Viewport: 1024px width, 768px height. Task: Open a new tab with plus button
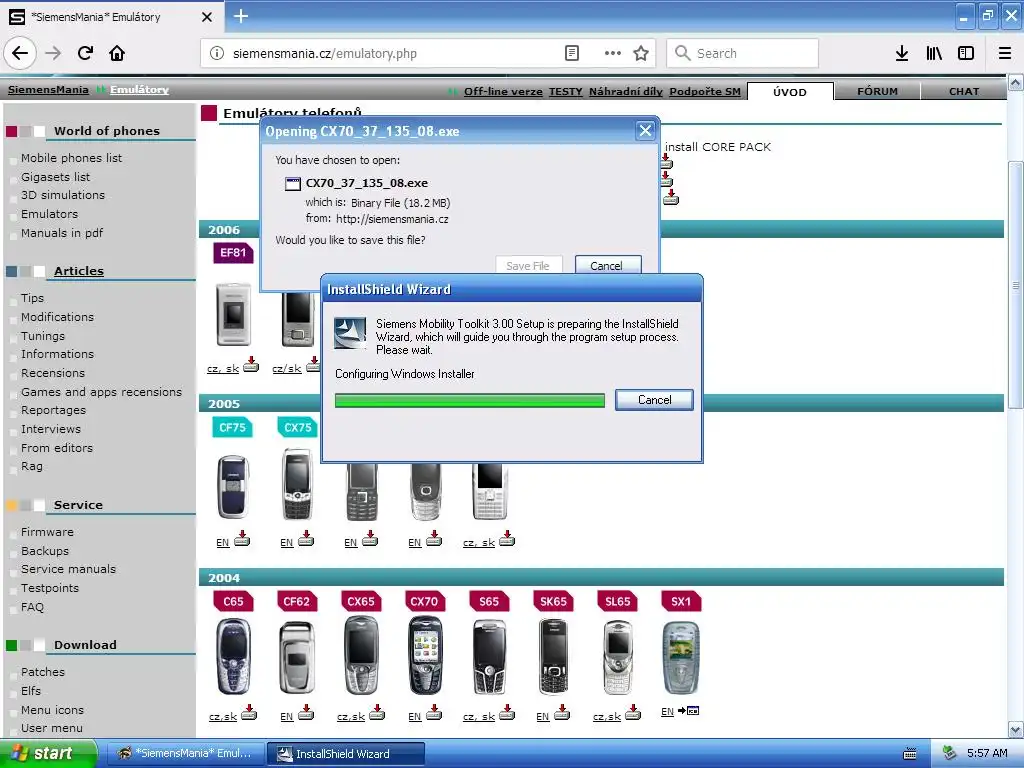pos(241,16)
